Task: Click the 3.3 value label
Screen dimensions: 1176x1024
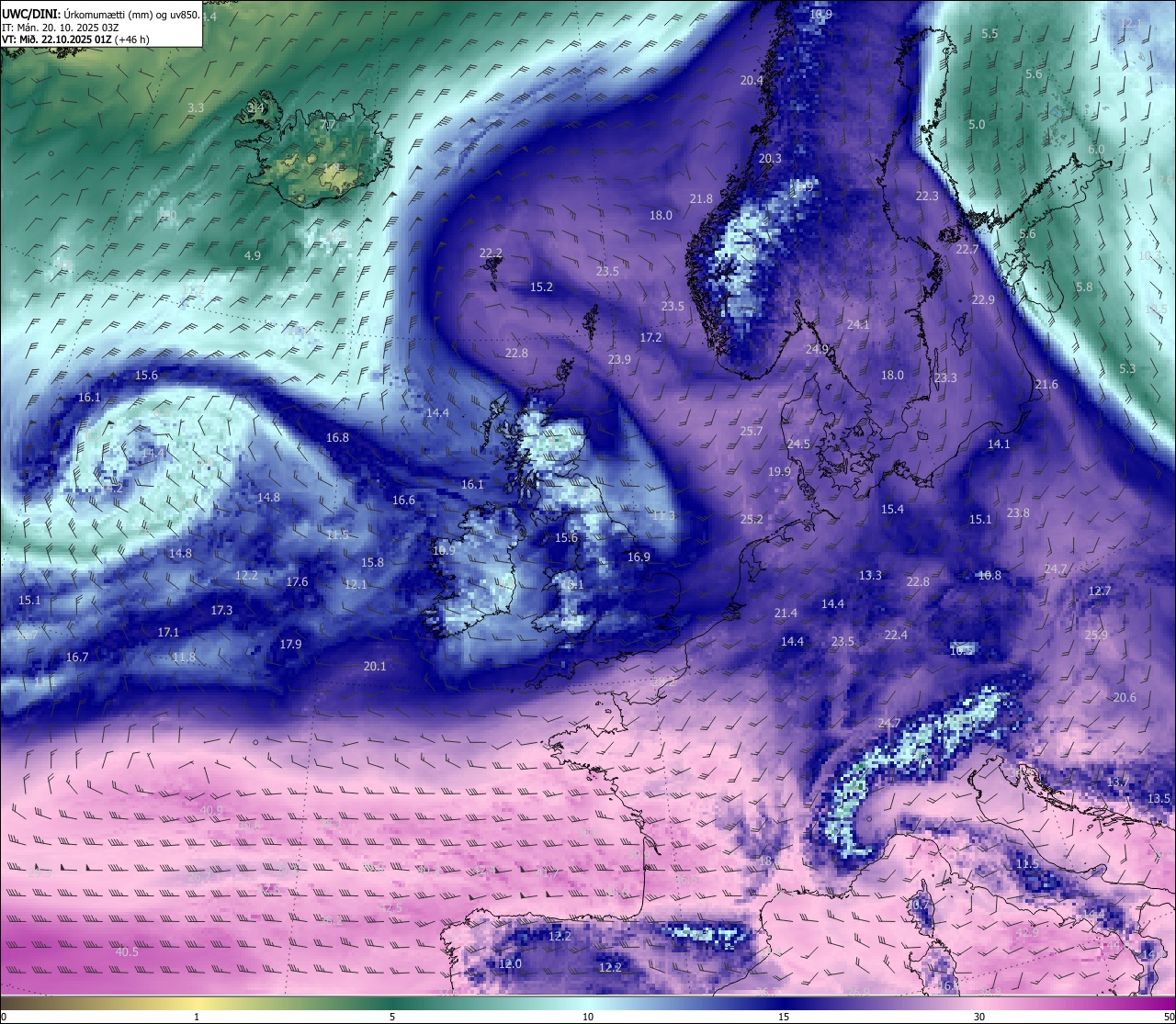Action: click(196, 108)
